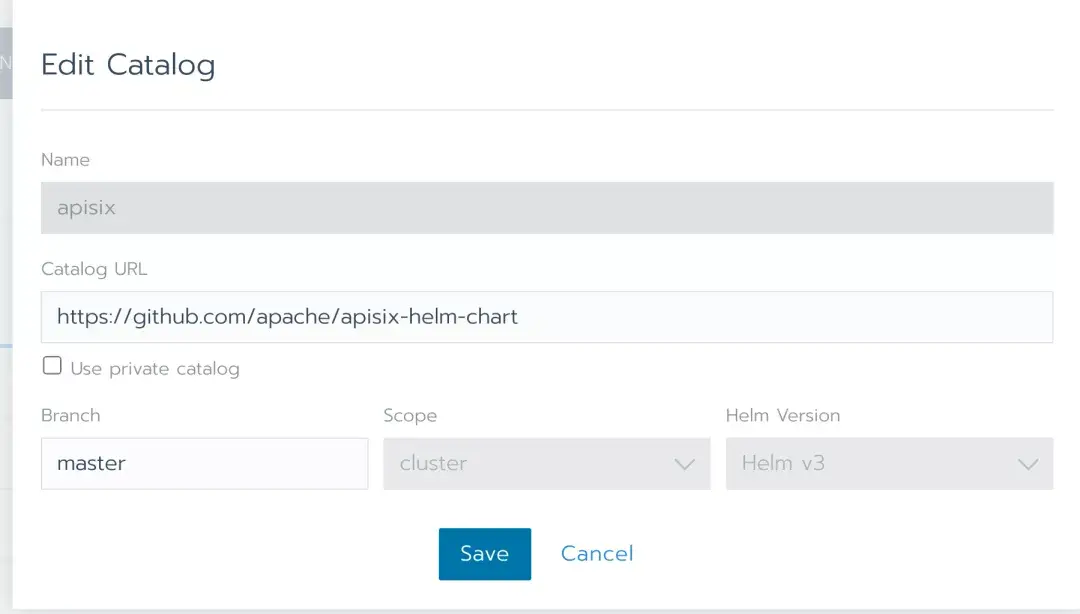1080x614 pixels.
Task: Enable the Use private catalog checkbox
Action: tap(52, 365)
